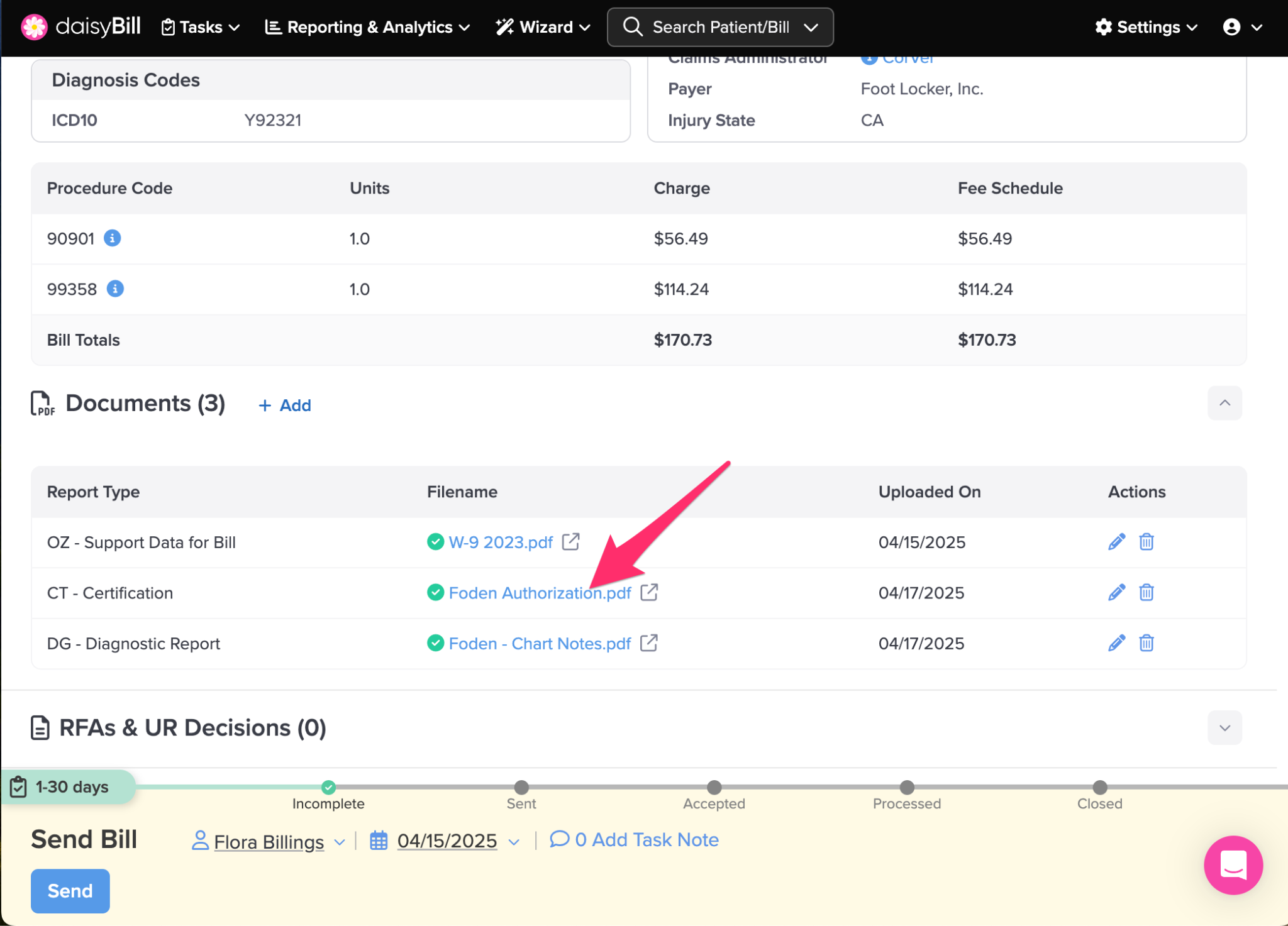Screen dimensions: 1288x926
Task: Click the daisyBill logo
Action: pos(80,27)
